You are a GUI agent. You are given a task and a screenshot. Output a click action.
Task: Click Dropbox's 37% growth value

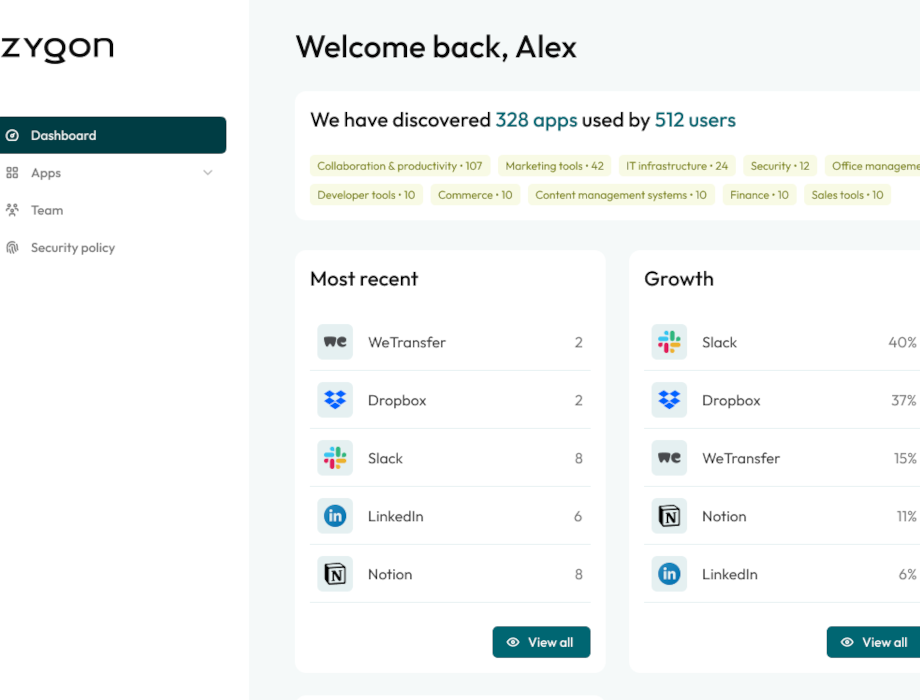904,400
